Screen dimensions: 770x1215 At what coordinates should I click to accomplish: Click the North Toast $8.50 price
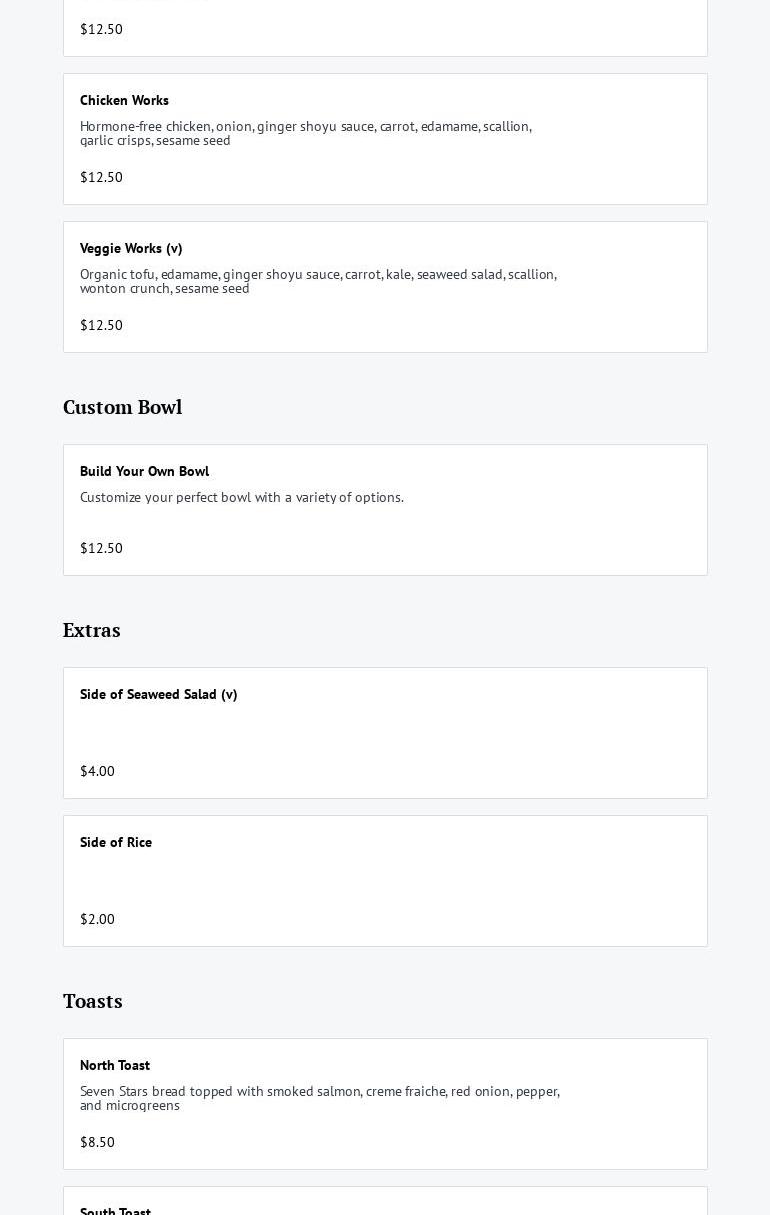[x=97, y=1142]
